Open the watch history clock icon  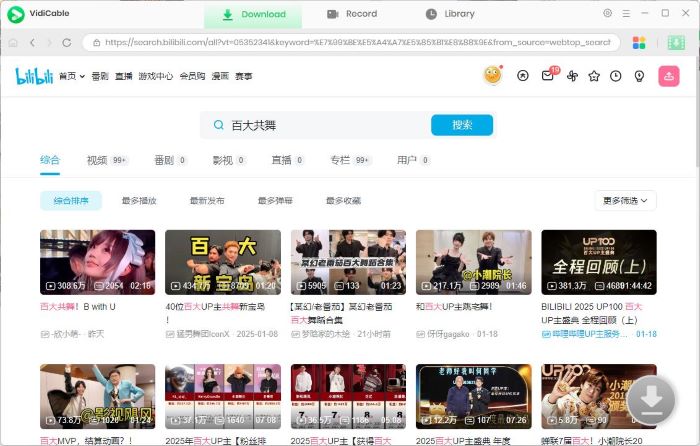click(x=616, y=76)
